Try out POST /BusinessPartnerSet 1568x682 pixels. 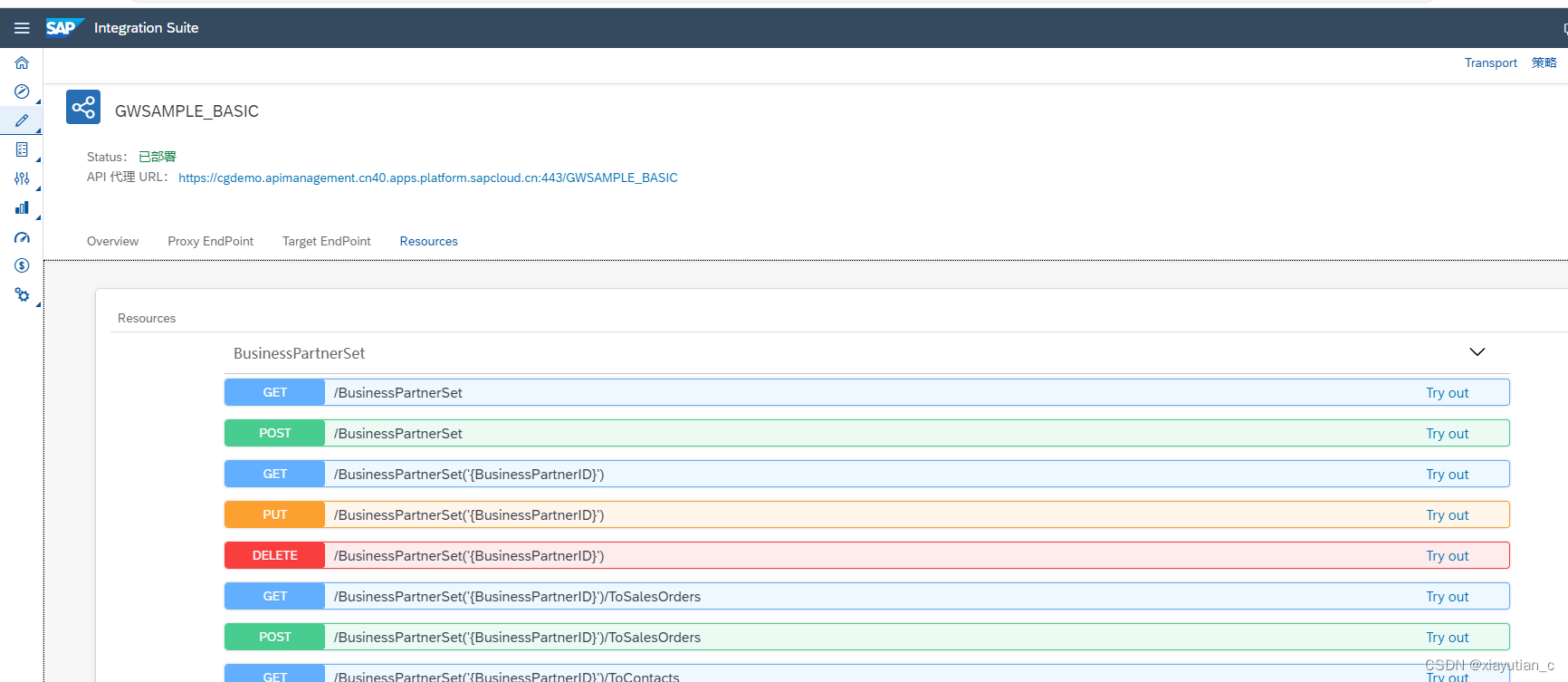point(1447,434)
